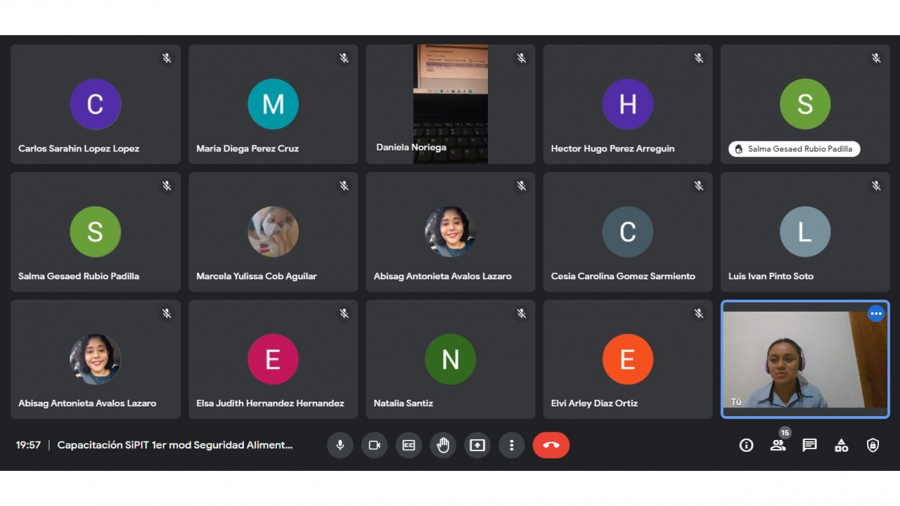Select Carlos Sarahin Lopez Lopez tile avatar
Screen dimensions: 900x506
click(95, 104)
